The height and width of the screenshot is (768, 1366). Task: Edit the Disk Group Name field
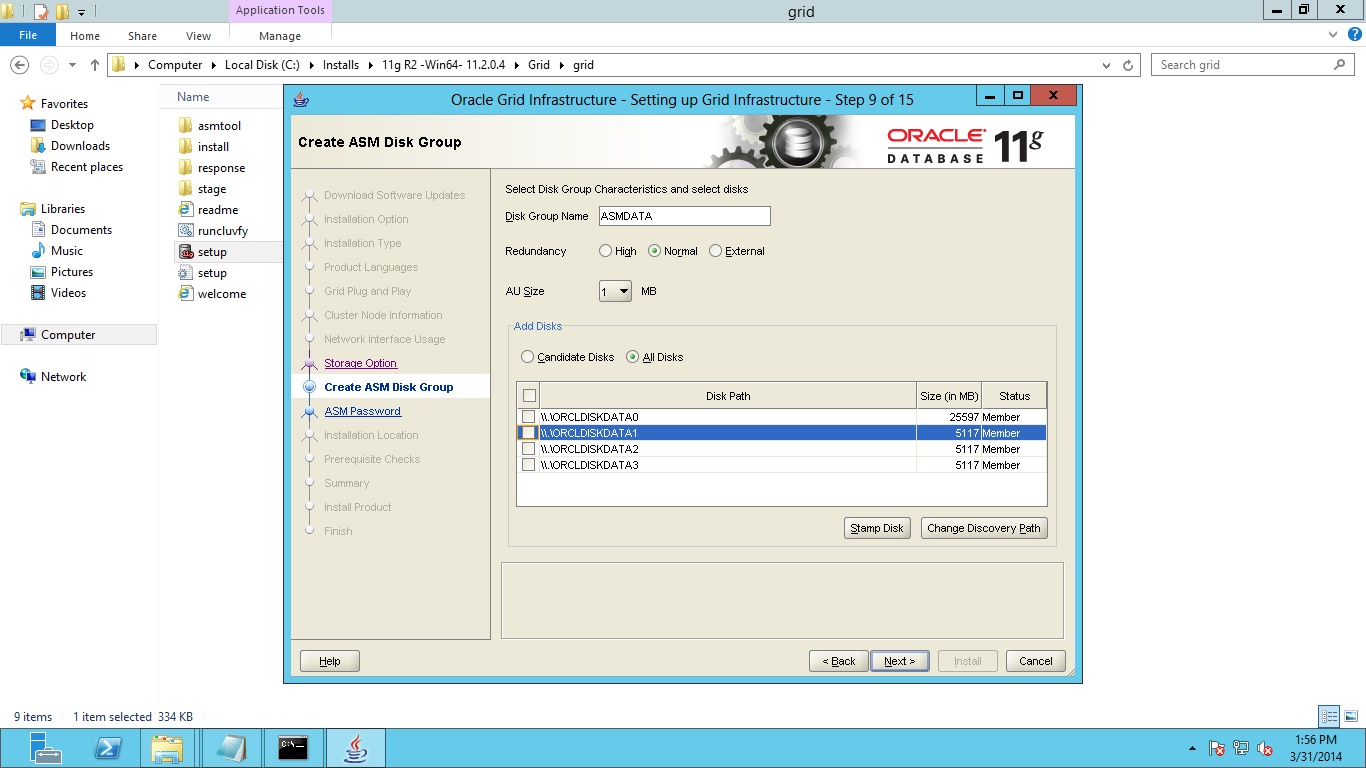(x=684, y=216)
